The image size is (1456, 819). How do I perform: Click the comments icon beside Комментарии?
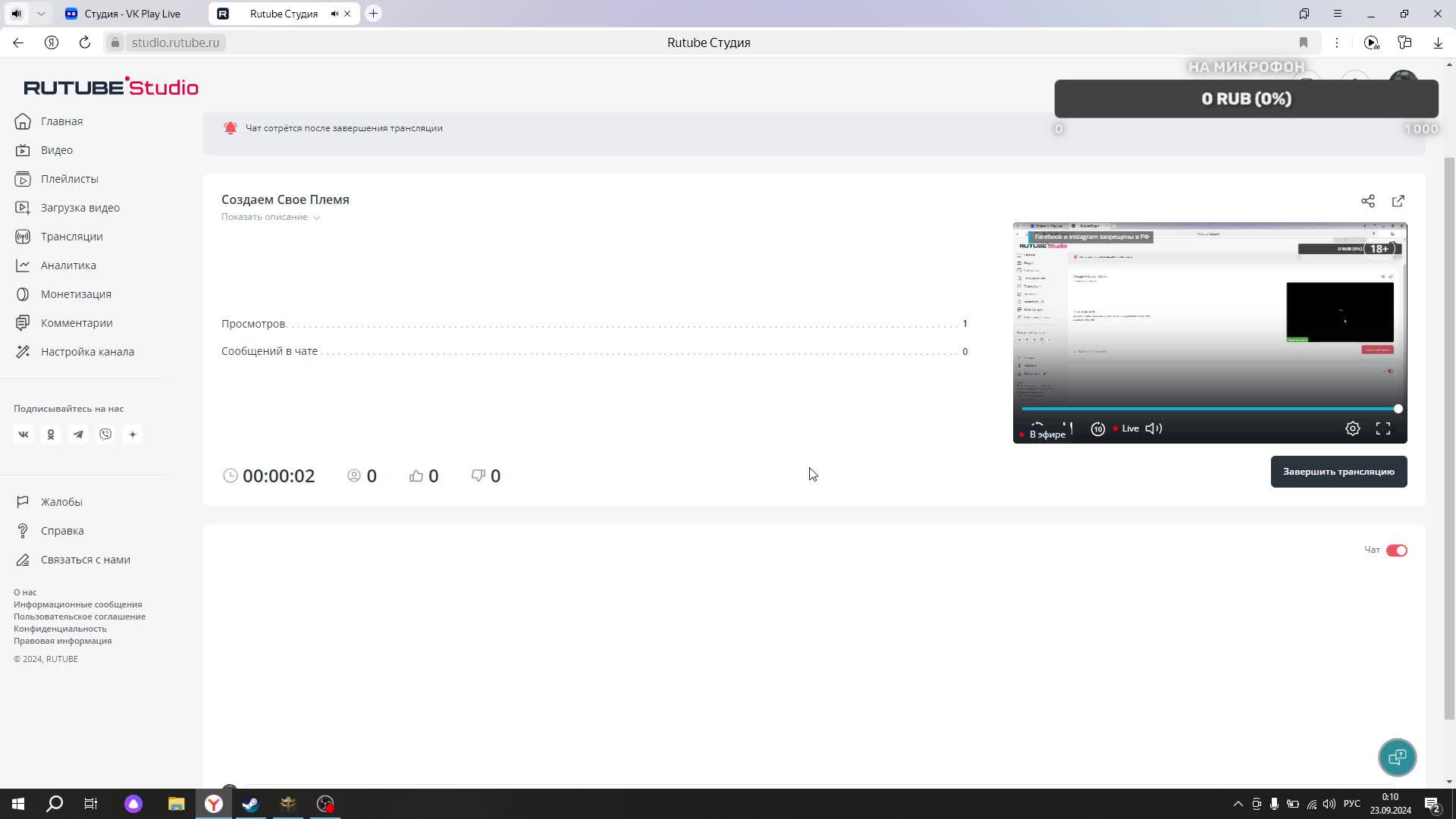tap(23, 323)
